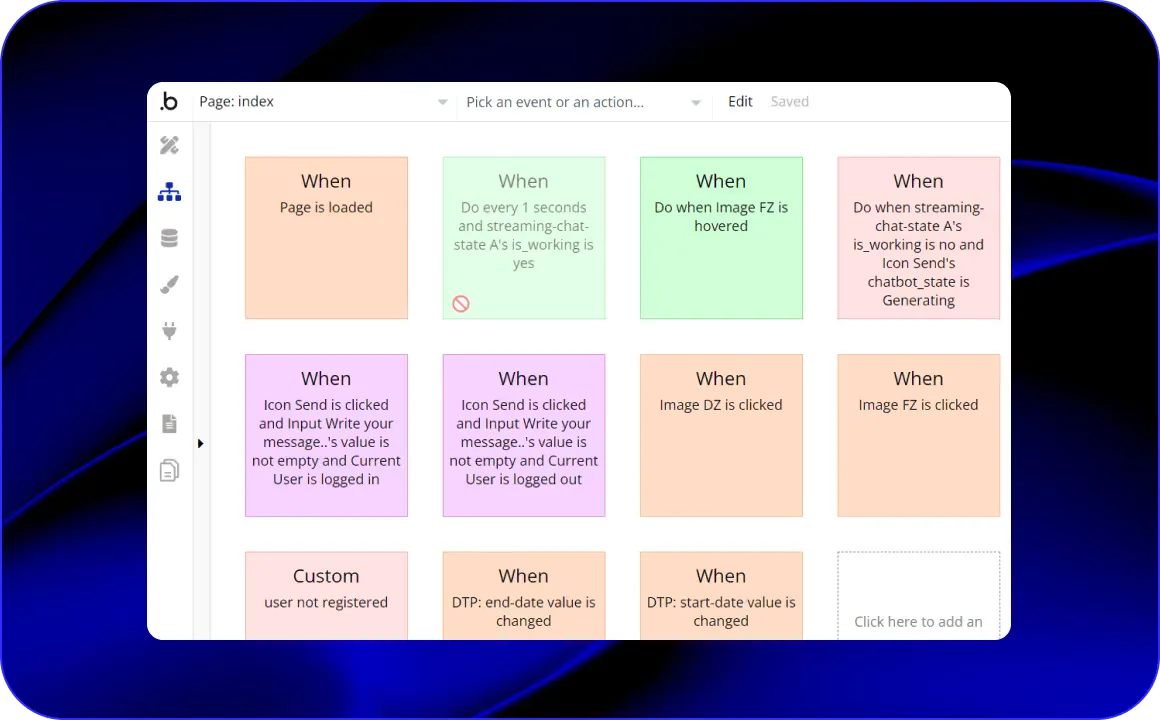This screenshot has height=720, width=1160.
Task: Select the streaming-chat-state is_working is no event
Action: click(919, 238)
